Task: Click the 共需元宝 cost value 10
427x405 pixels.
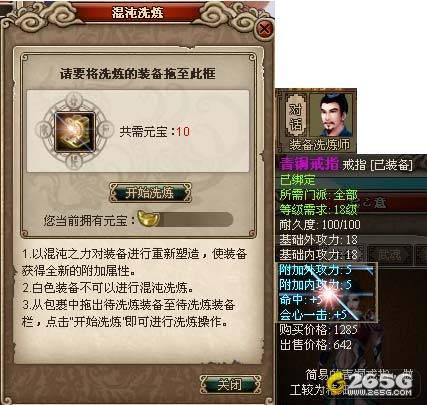Action: [183, 132]
